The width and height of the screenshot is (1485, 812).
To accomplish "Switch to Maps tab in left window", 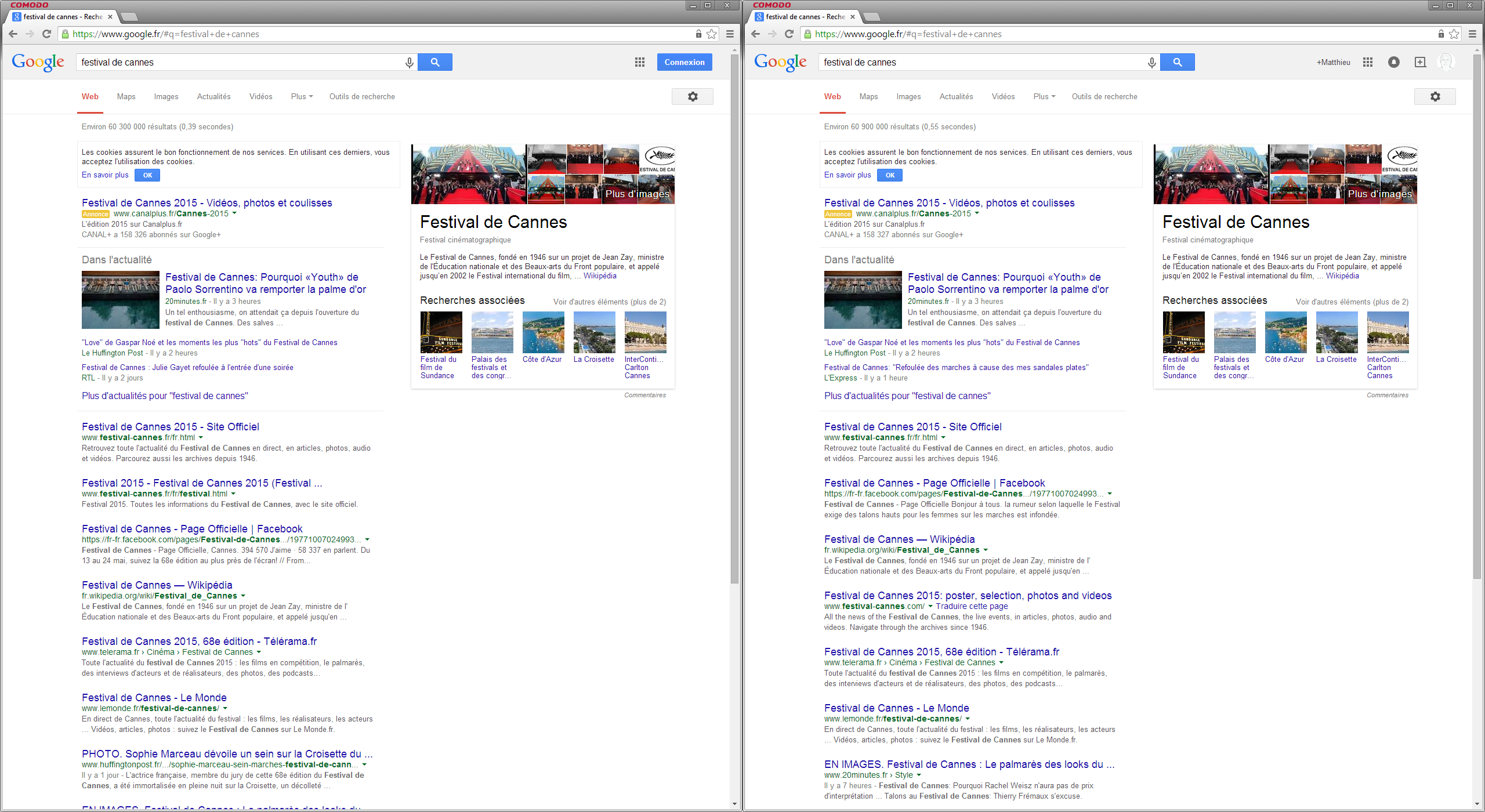I will 126,97.
